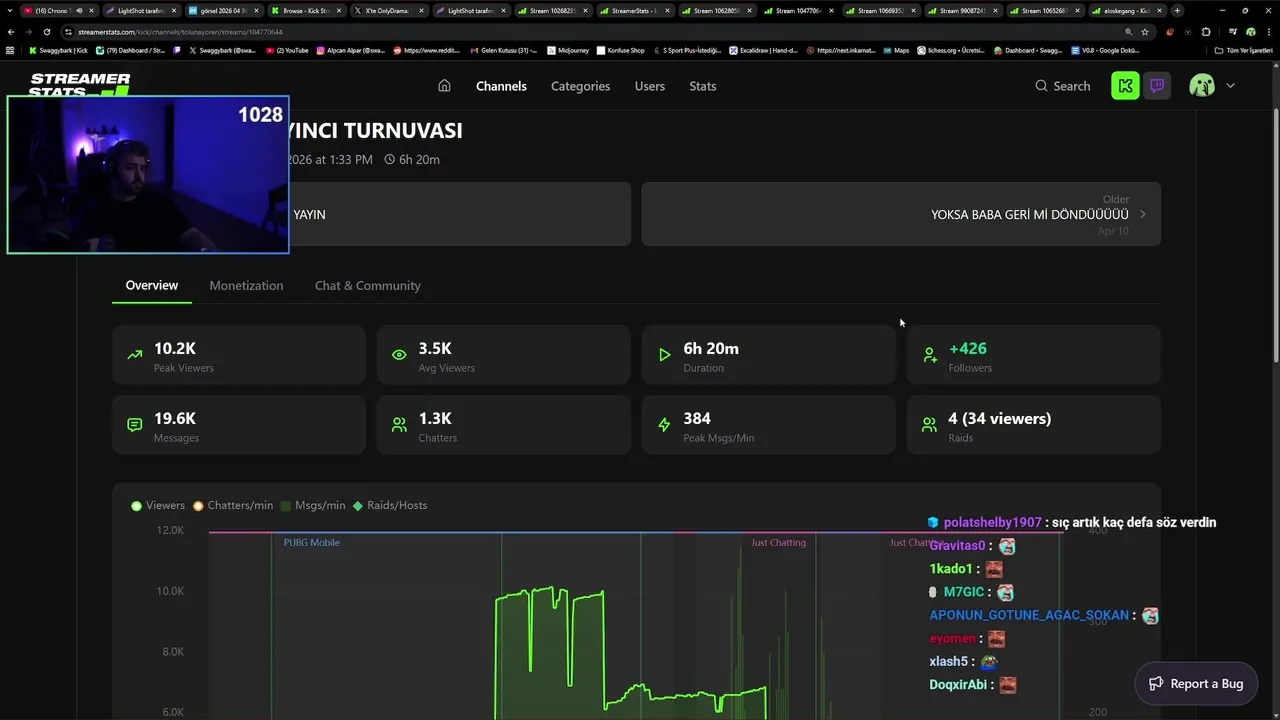Open the Chrome three-dot menu
Viewport: 1280px width, 720px height.
(1267, 31)
